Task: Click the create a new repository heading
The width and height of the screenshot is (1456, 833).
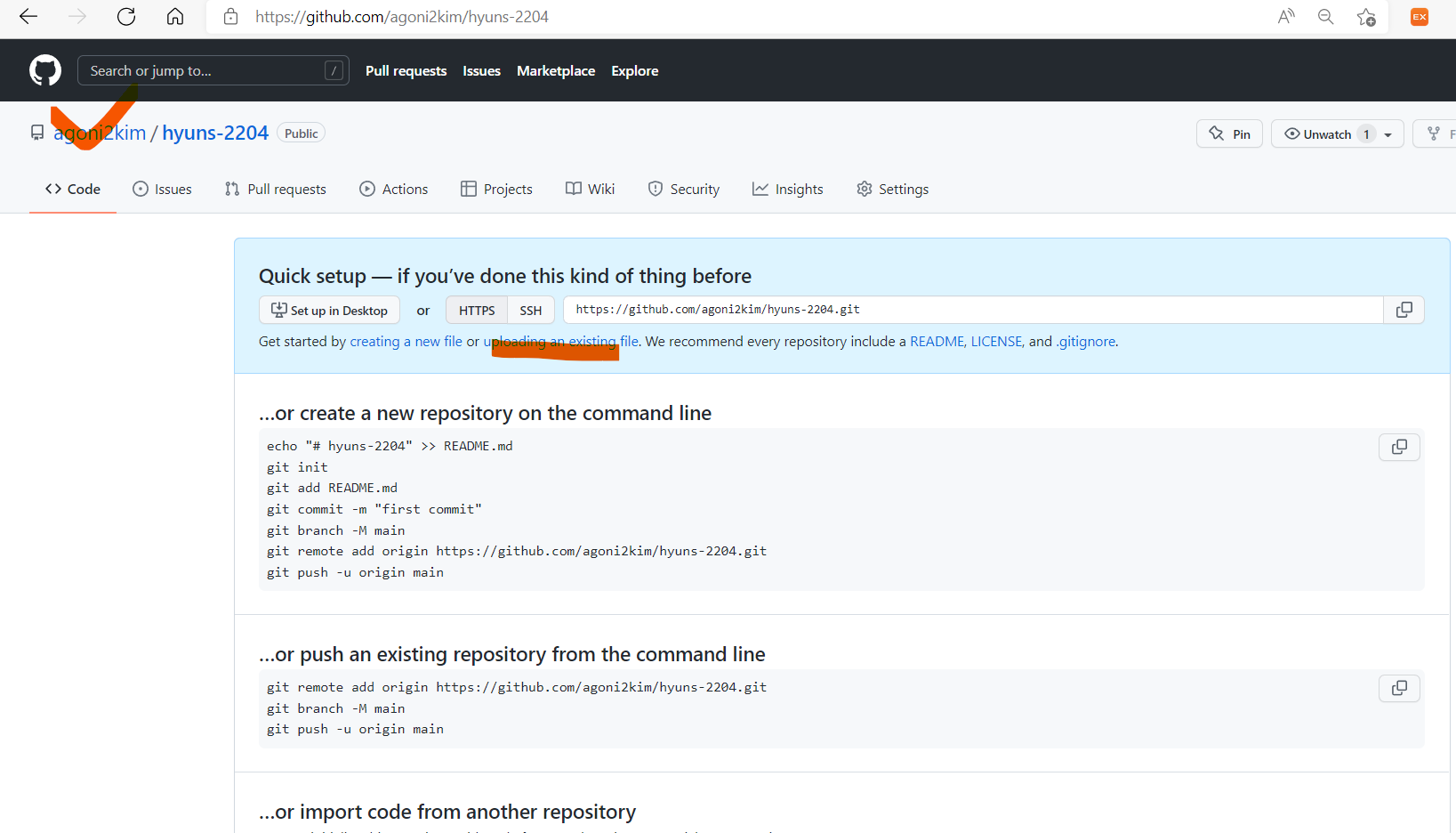Action: coord(486,413)
